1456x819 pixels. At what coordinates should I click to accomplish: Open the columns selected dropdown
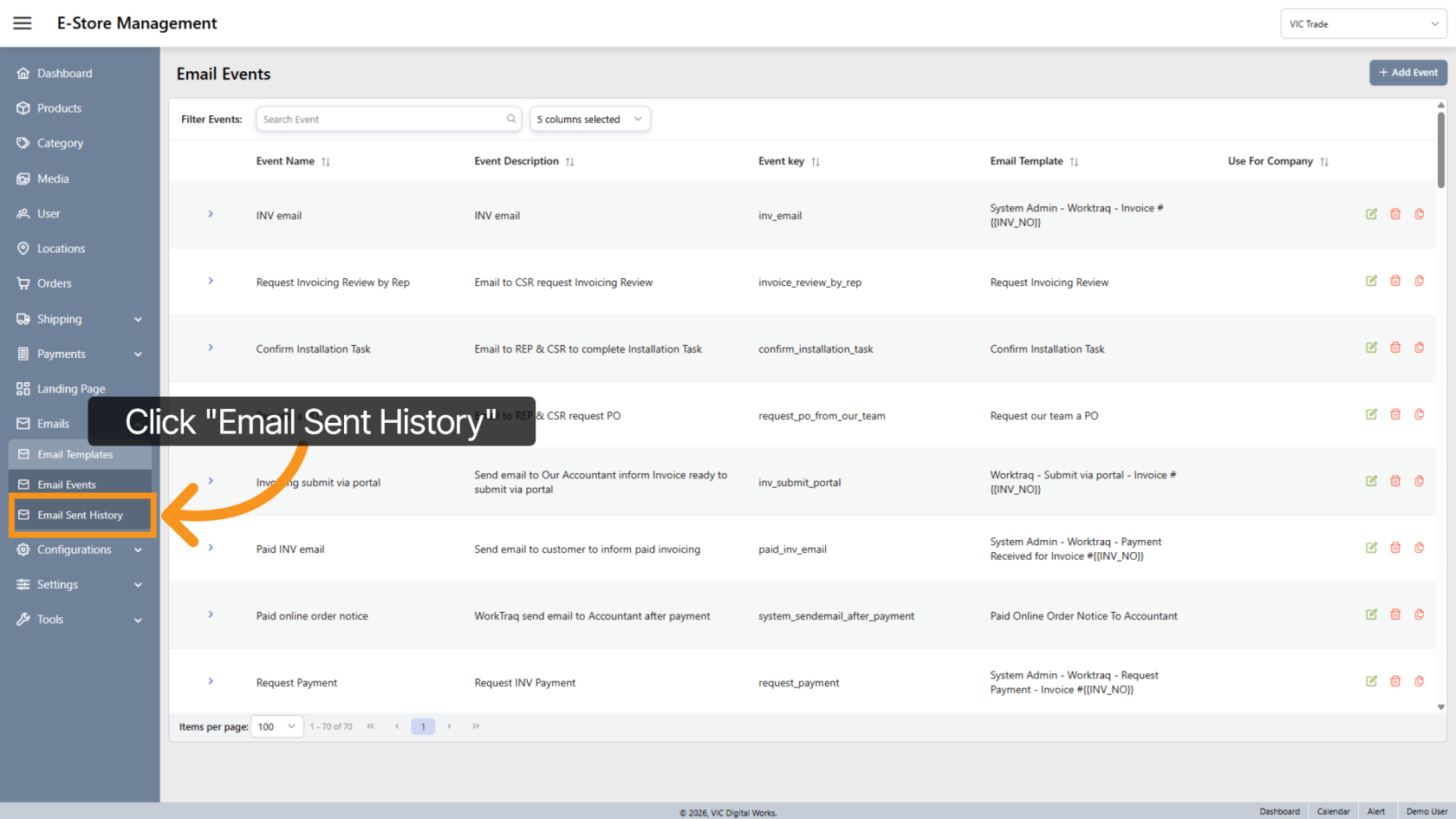589,120
